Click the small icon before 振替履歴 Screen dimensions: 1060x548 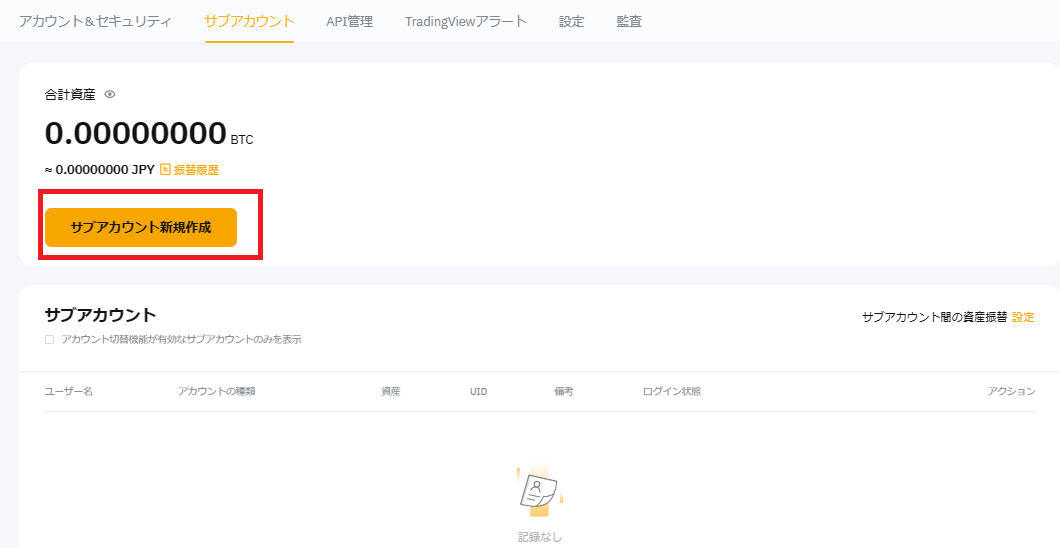tap(165, 170)
